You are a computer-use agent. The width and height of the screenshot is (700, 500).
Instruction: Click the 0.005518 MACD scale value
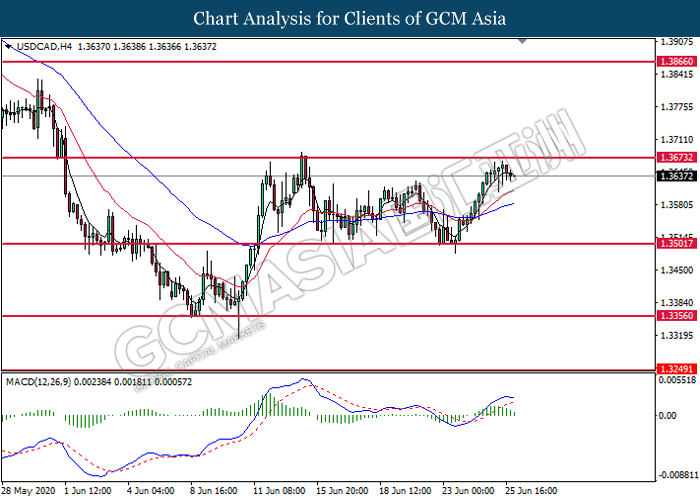[677, 380]
